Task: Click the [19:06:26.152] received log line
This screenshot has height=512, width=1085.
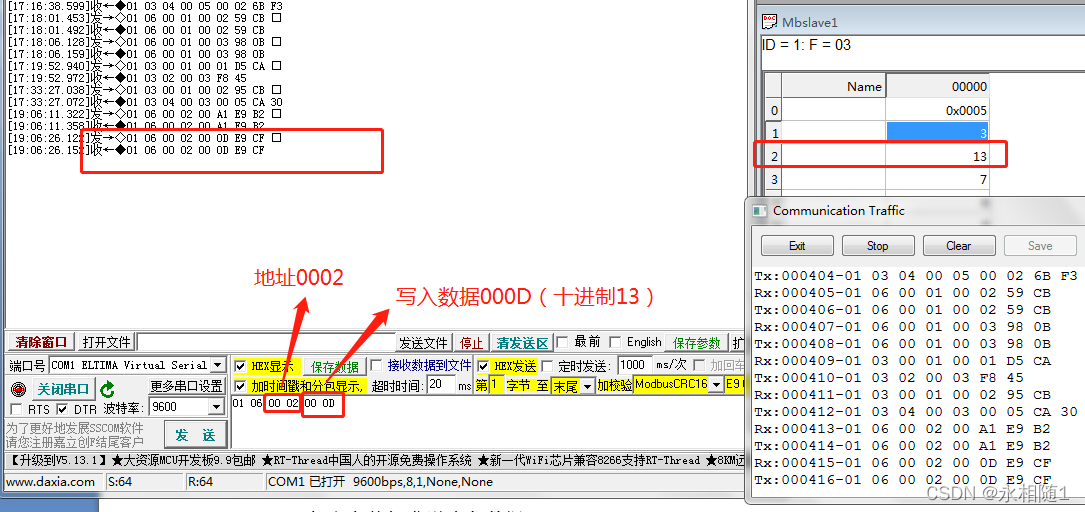Action: point(136,149)
